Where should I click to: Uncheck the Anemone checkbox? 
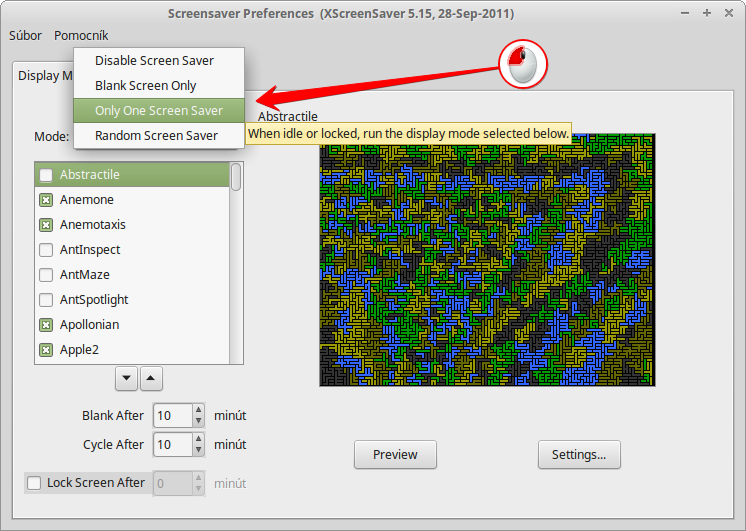pyautogui.click(x=46, y=200)
